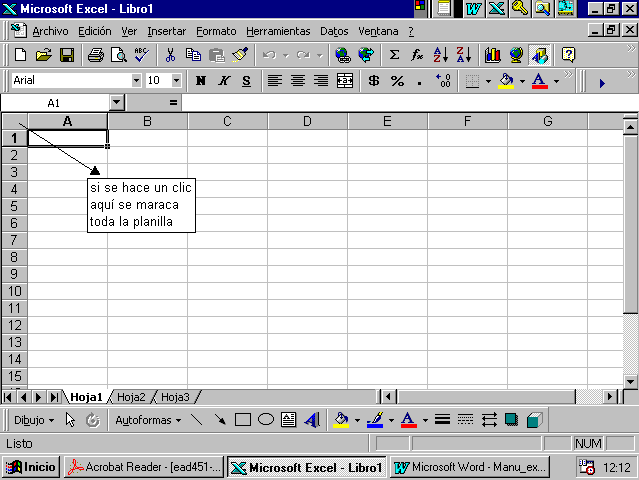Image resolution: width=639 pixels, height=480 pixels.
Task: Launch the Chart Wizard icon
Action: (x=493, y=55)
